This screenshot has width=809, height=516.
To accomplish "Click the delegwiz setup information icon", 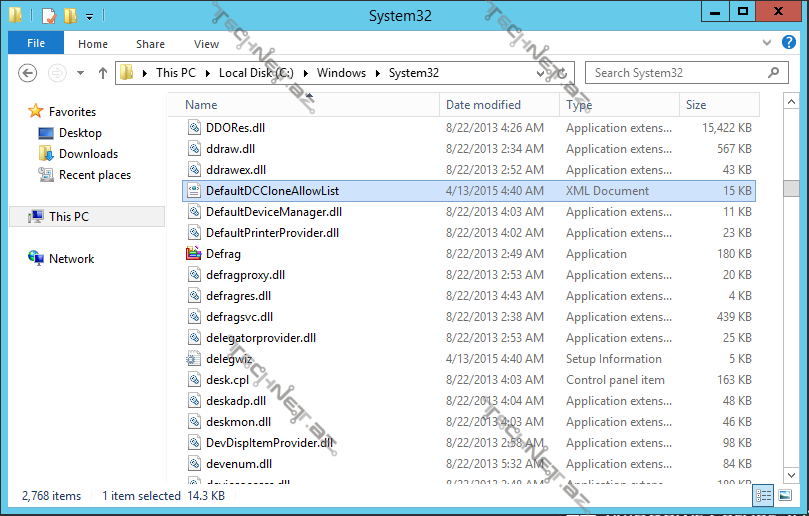I will click(193, 359).
